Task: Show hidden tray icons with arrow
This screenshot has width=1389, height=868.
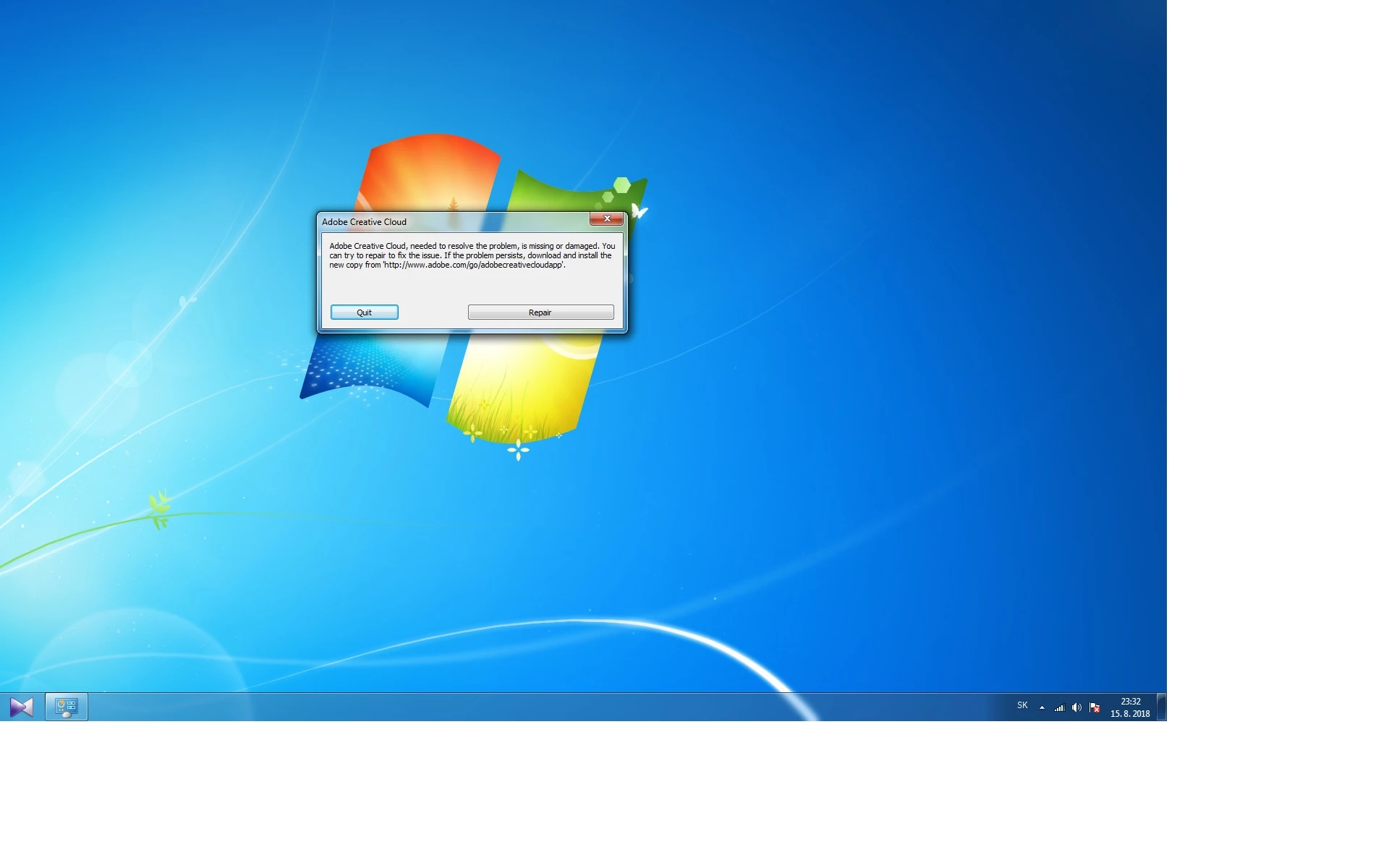Action: click(1042, 707)
